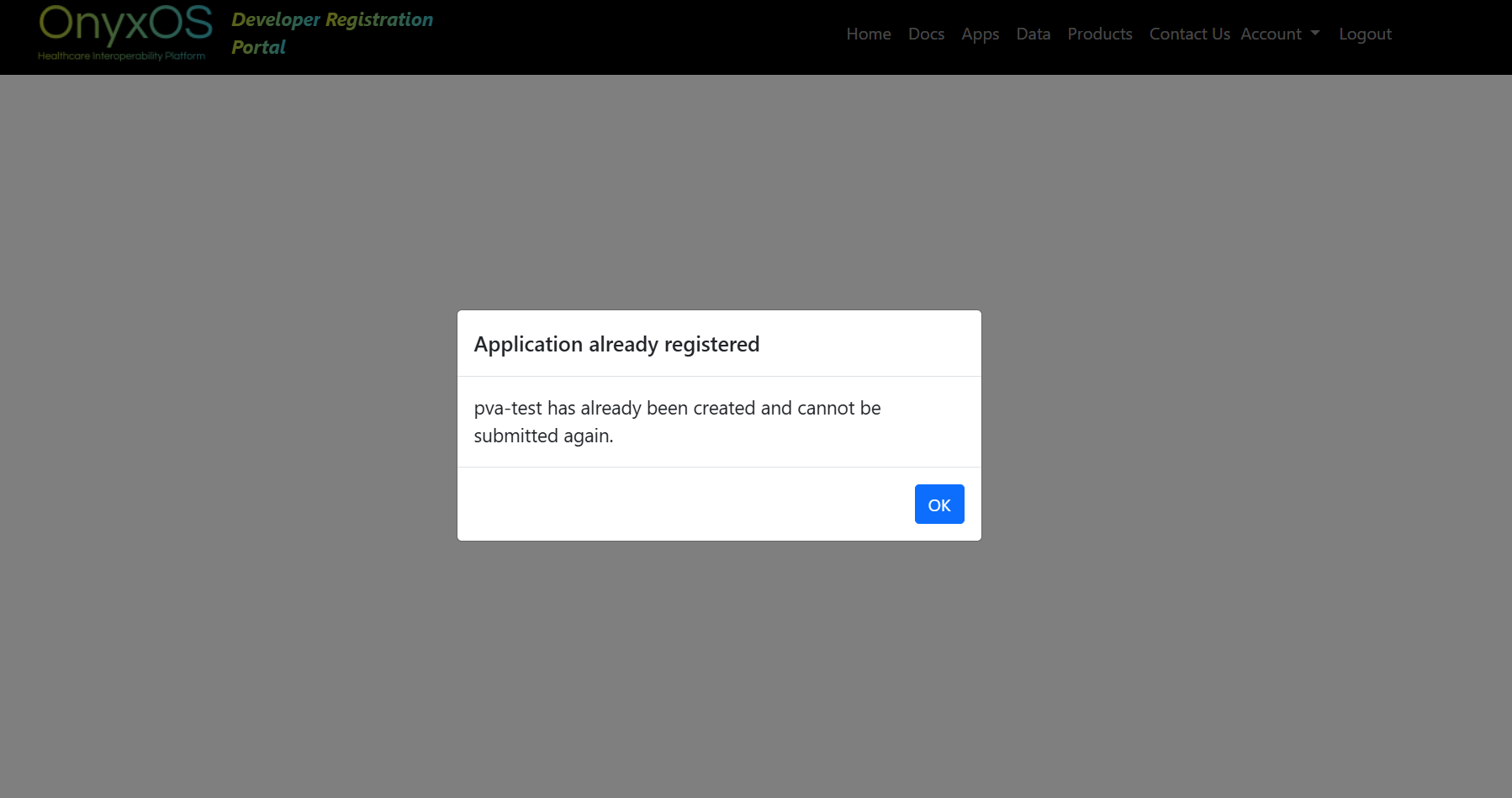Open the Products page link
The image size is (1512, 798).
(1100, 34)
